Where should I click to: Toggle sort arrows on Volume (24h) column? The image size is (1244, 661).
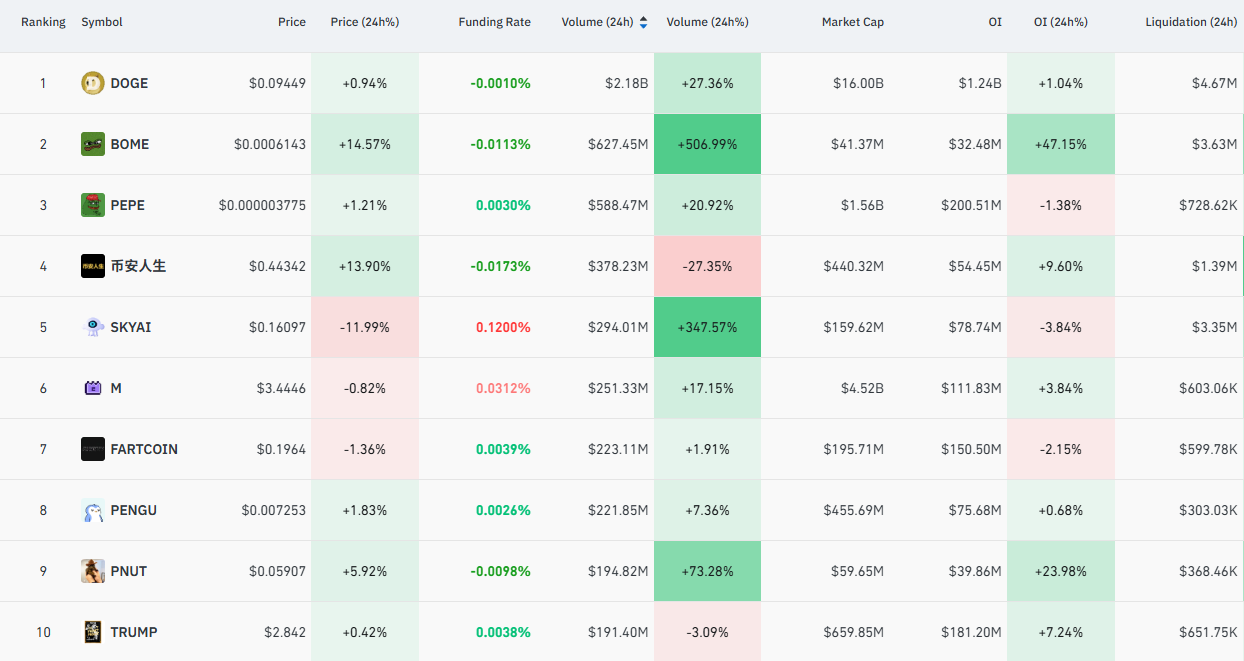pyautogui.click(x=643, y=22)
